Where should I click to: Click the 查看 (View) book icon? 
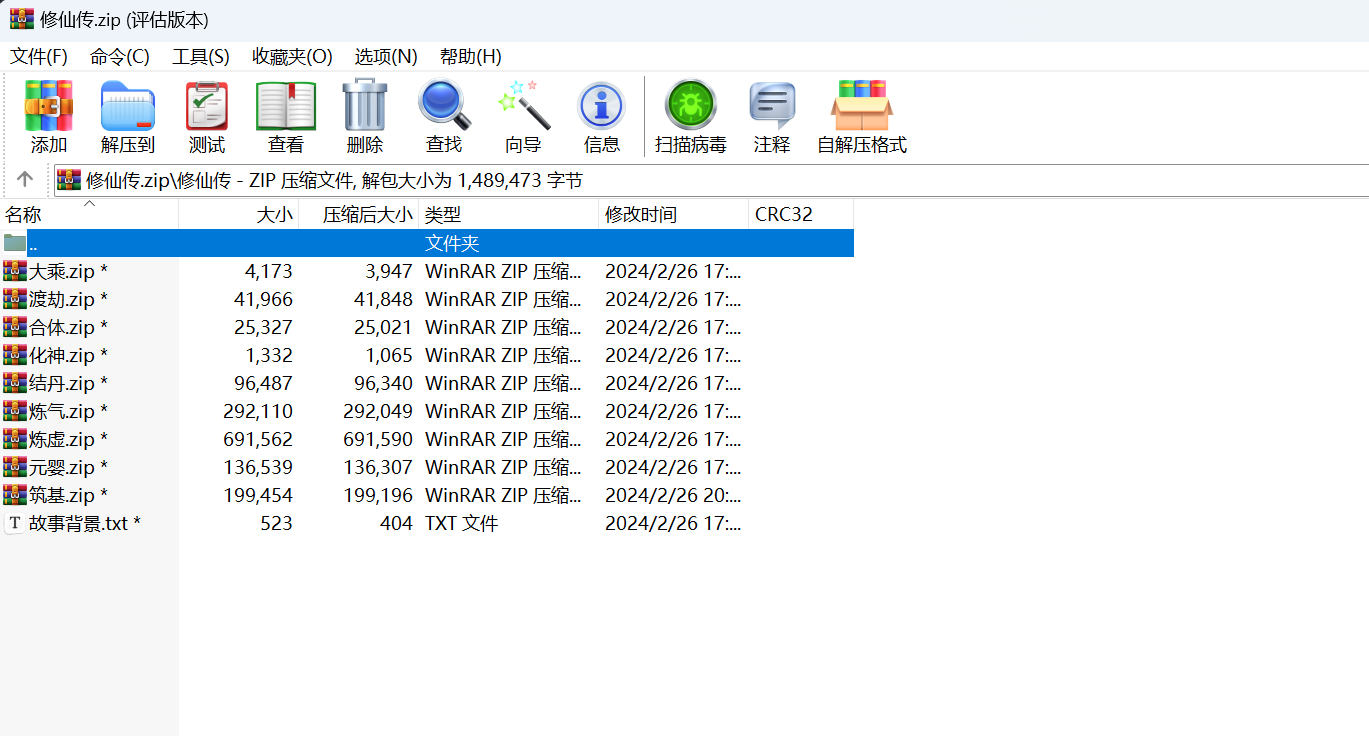[286, 106]
